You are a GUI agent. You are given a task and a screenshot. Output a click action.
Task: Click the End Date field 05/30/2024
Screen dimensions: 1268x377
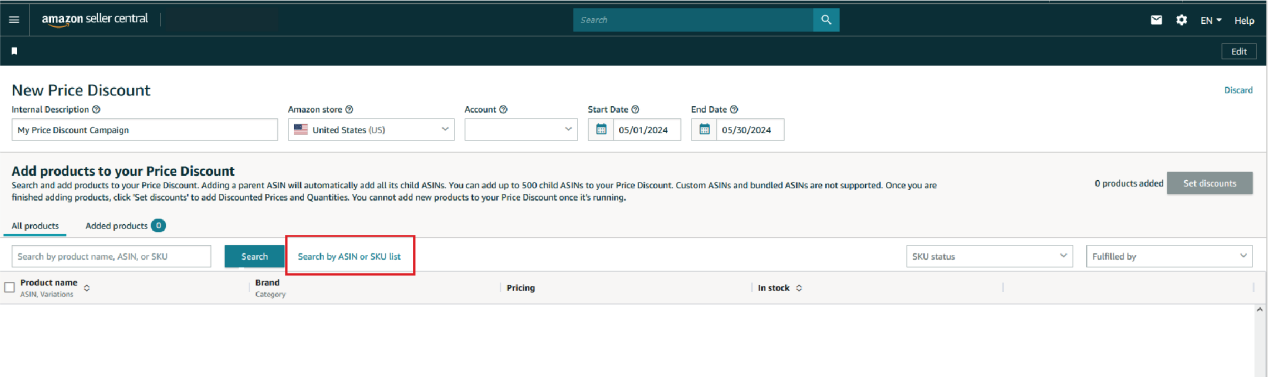pyautogui.click(x=750, y=129)
